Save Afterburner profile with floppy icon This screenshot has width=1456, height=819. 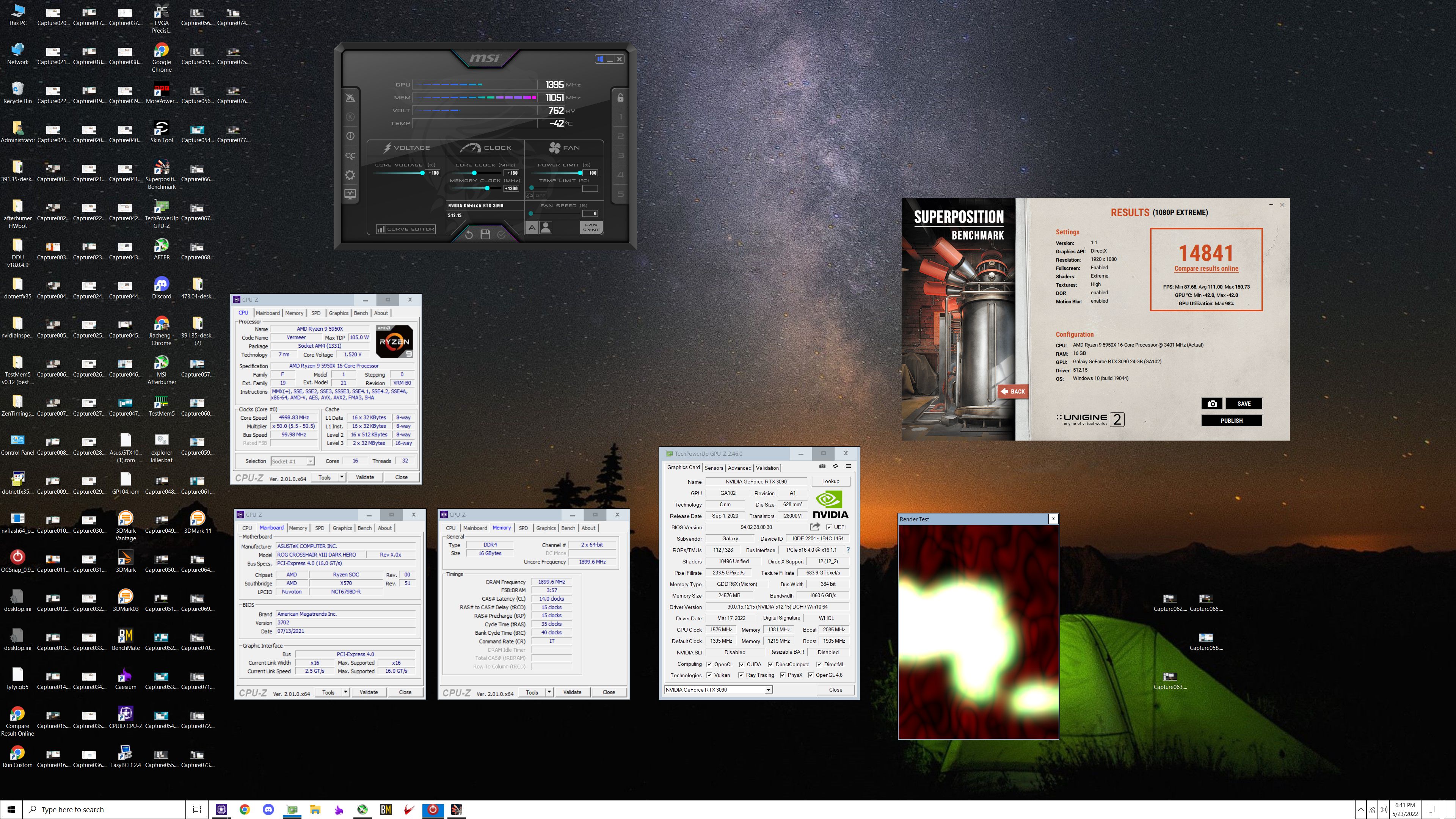485,235
